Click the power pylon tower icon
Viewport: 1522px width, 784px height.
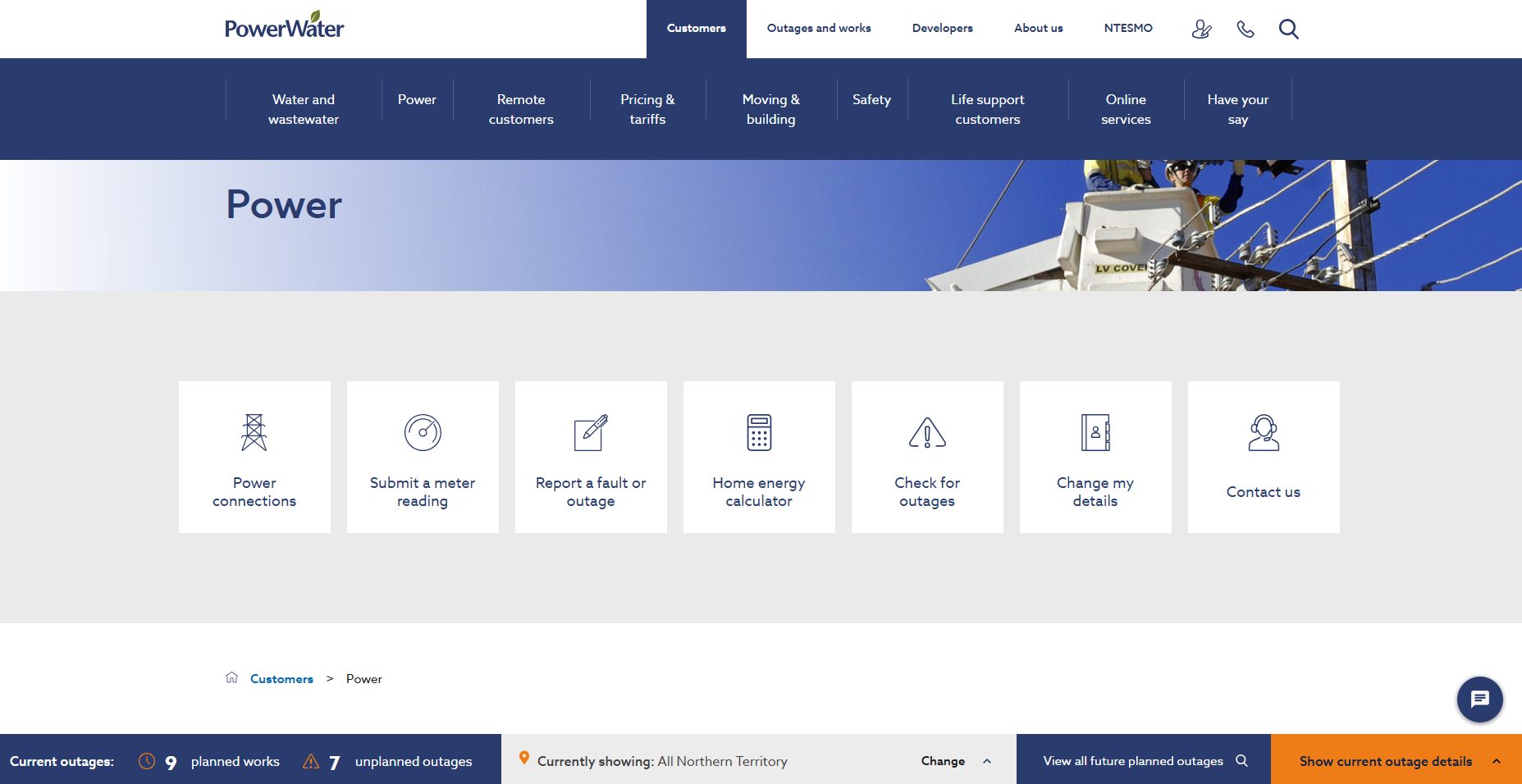click(254, 432)
